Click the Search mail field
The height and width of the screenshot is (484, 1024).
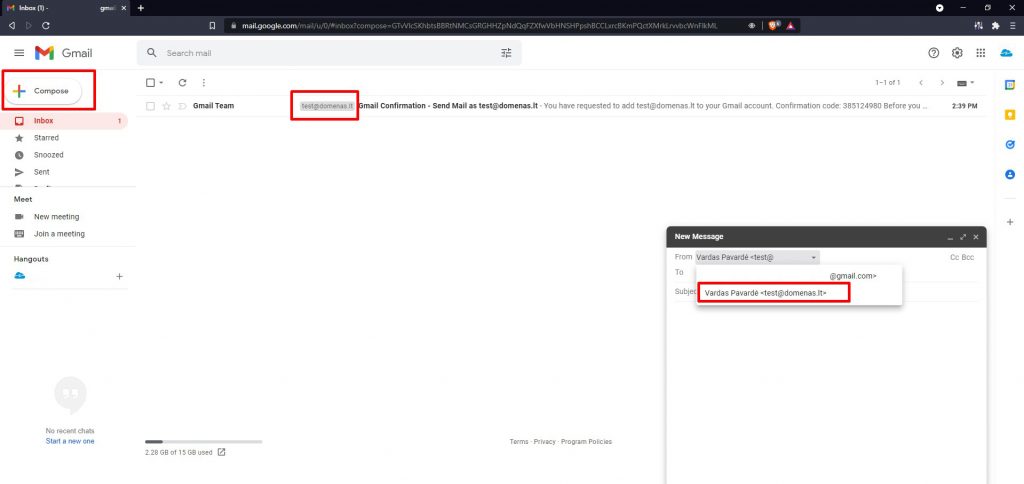pyautogui.click(x=329, y=53)
